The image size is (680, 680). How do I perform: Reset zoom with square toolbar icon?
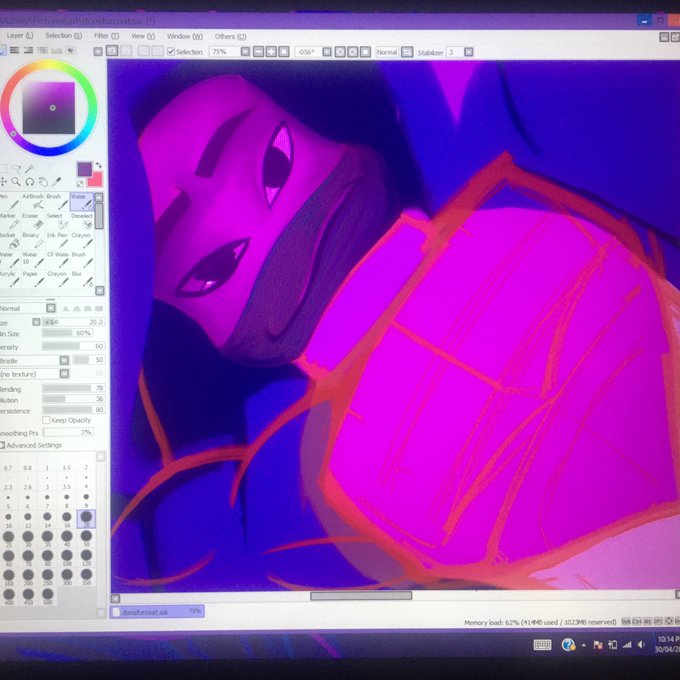pyautogui.click(x=284, y=52)
